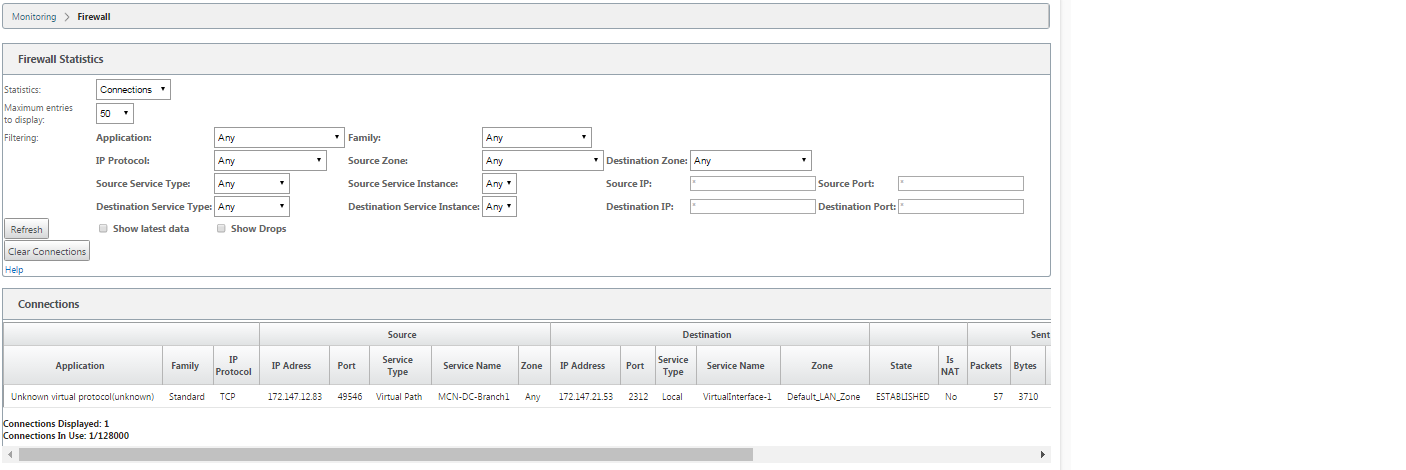
Task: Open the Maximum entries dropdown
Action: [x=114, y=114]
